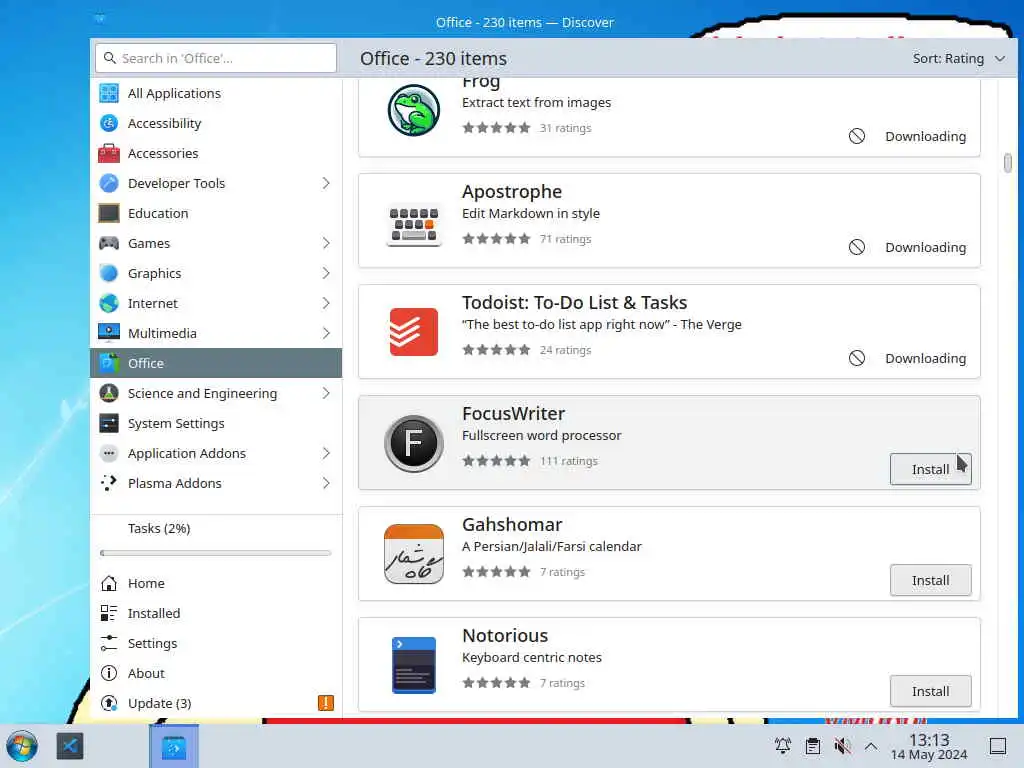
Task: Click the Education blackboard icon
Action: coord(108,214)
